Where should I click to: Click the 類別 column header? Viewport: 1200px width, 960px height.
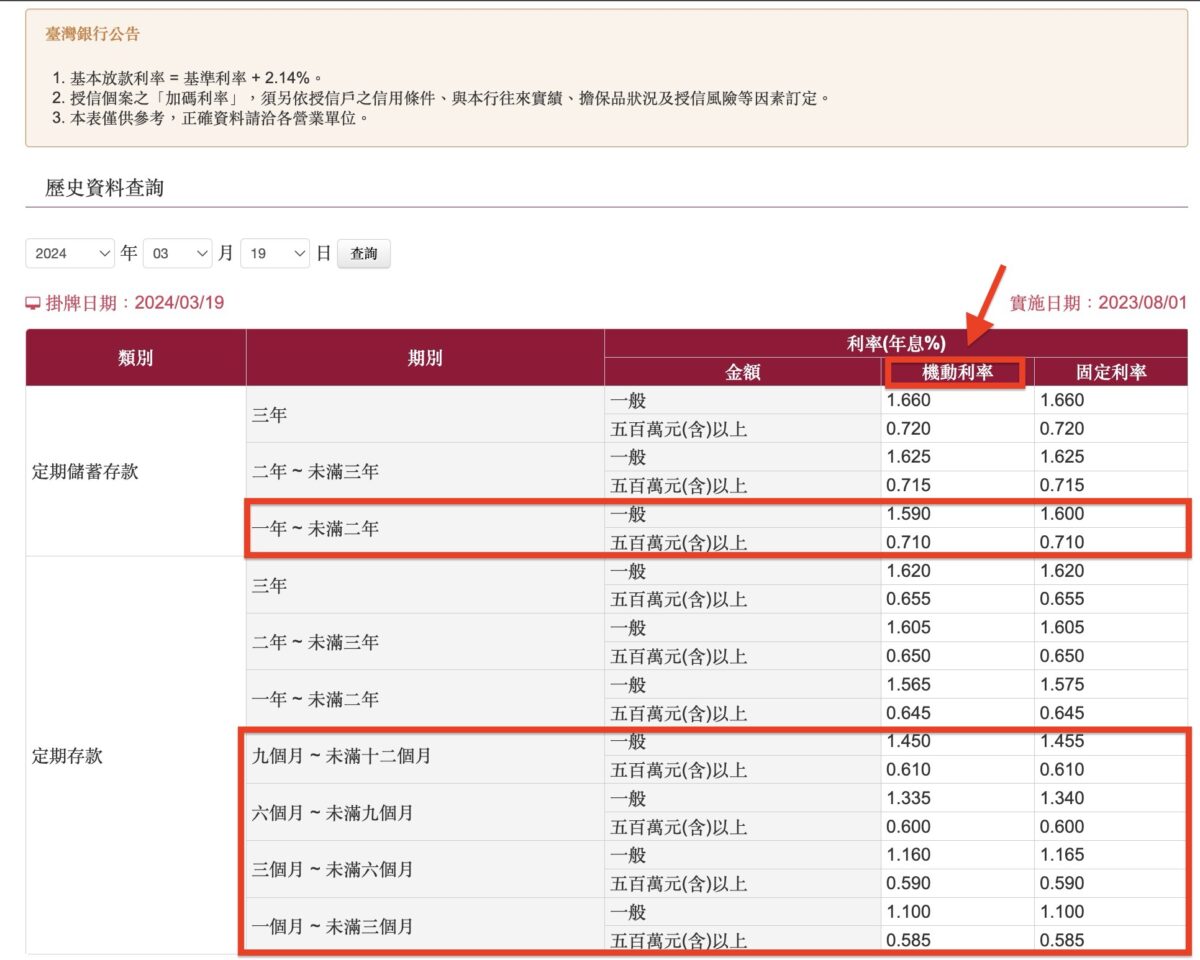coord(136,358)
